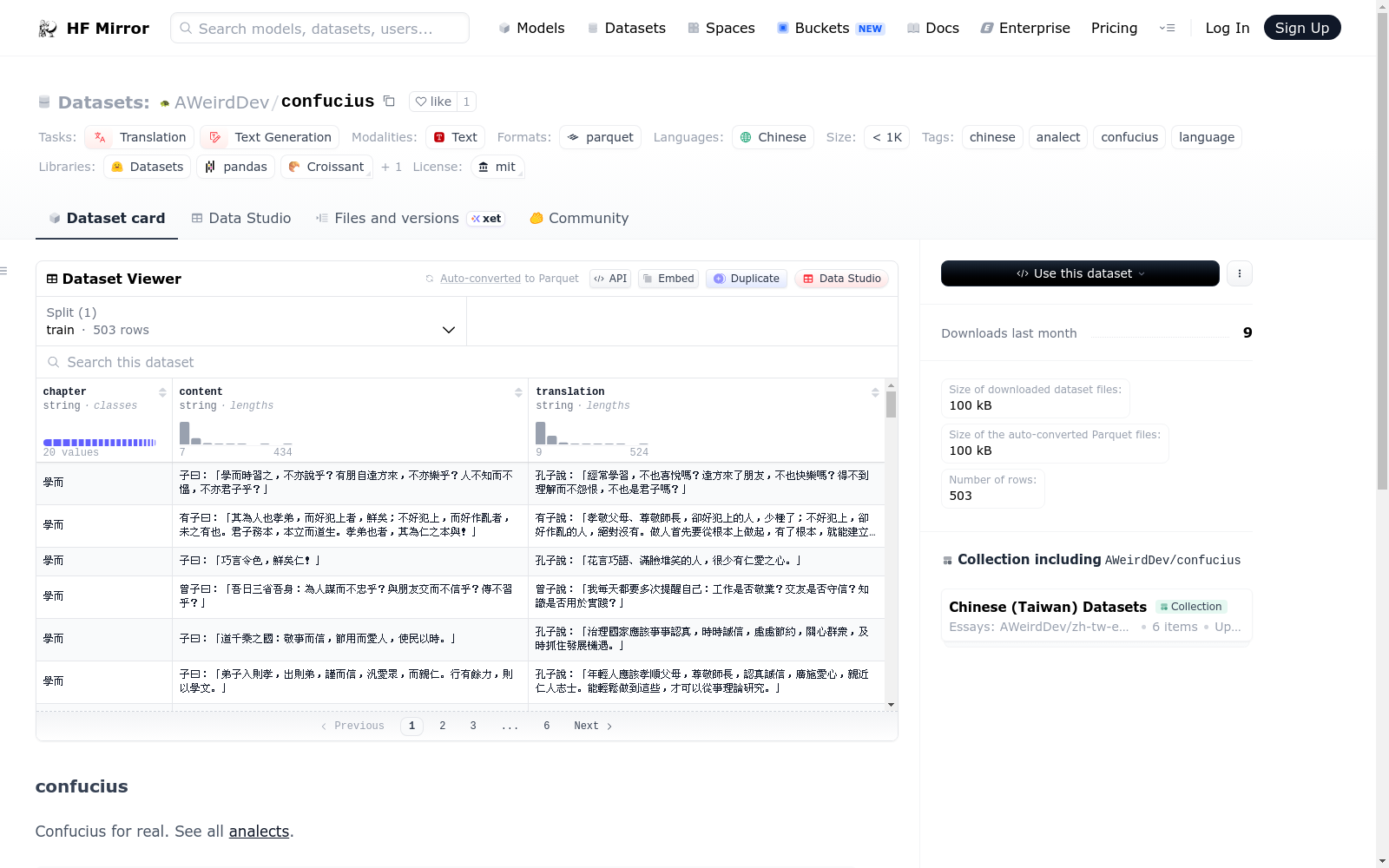Go to Spaces in the navigation
The width and height of the screenshot is (1389, 868).
(721, 28)
